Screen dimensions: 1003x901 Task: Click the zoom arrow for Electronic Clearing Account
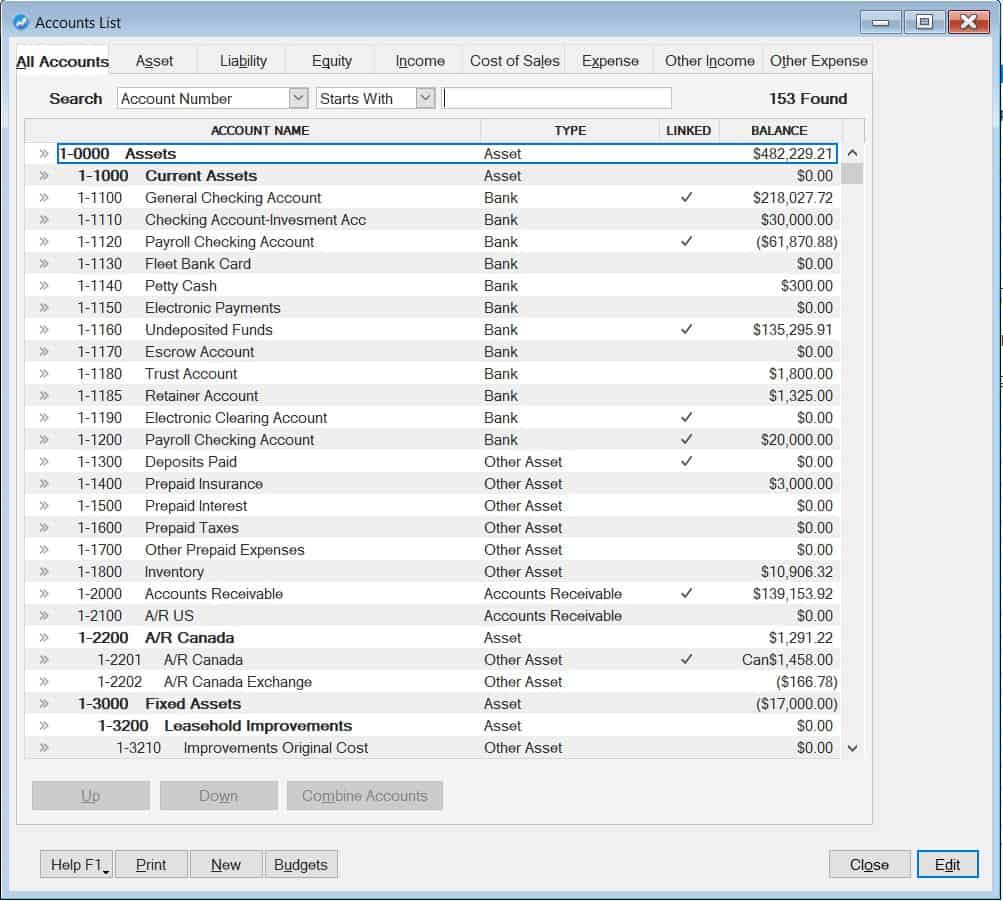tap(43, 418)
